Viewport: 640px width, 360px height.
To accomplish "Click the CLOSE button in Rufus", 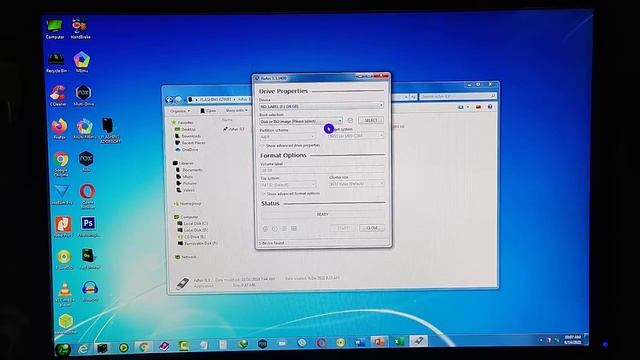I will click(372, 228).
